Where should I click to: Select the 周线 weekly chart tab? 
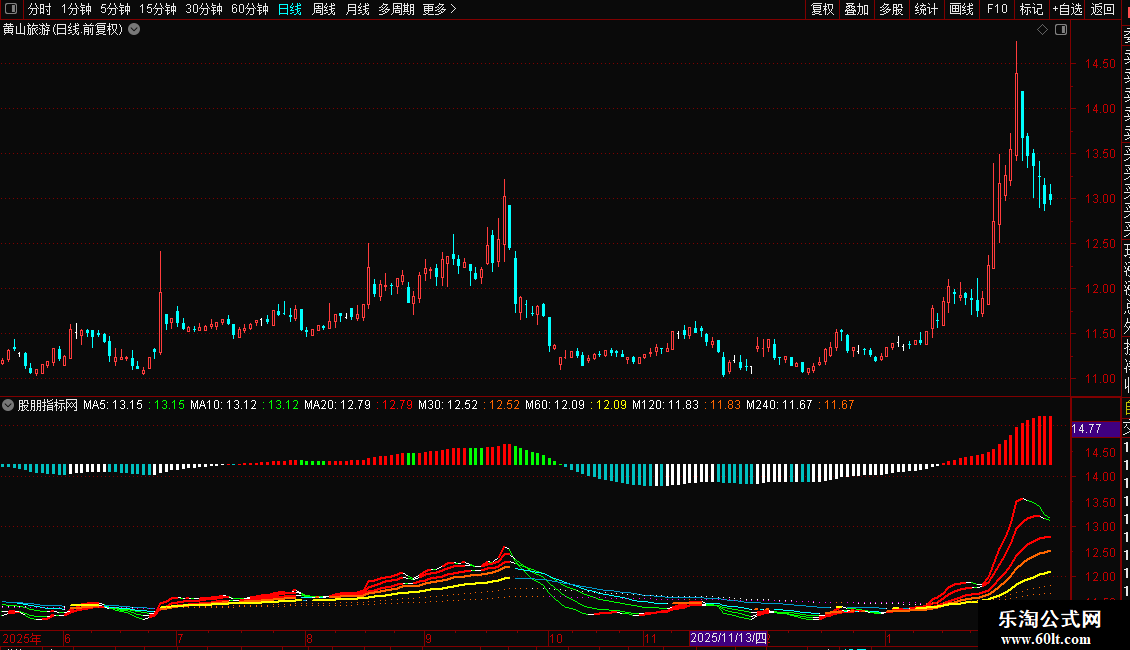click(x=324, y=9)
